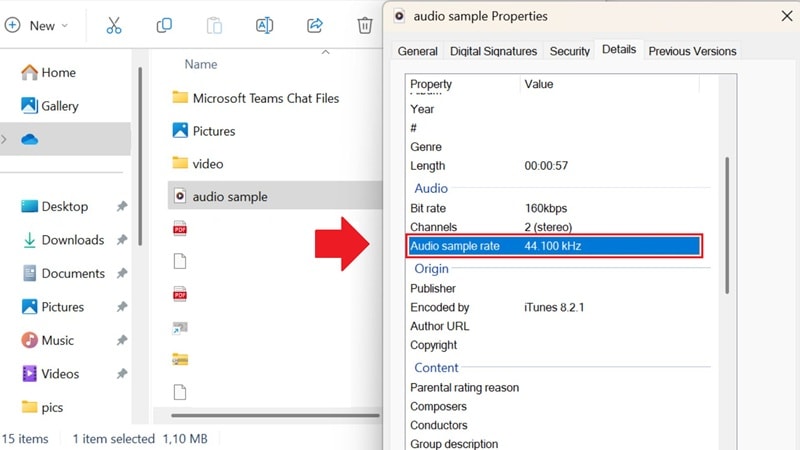Select the OneDrive cloud icon
The width and height of the screenshot is (800, 450).
pyautogui.click(x=30, y=139)
